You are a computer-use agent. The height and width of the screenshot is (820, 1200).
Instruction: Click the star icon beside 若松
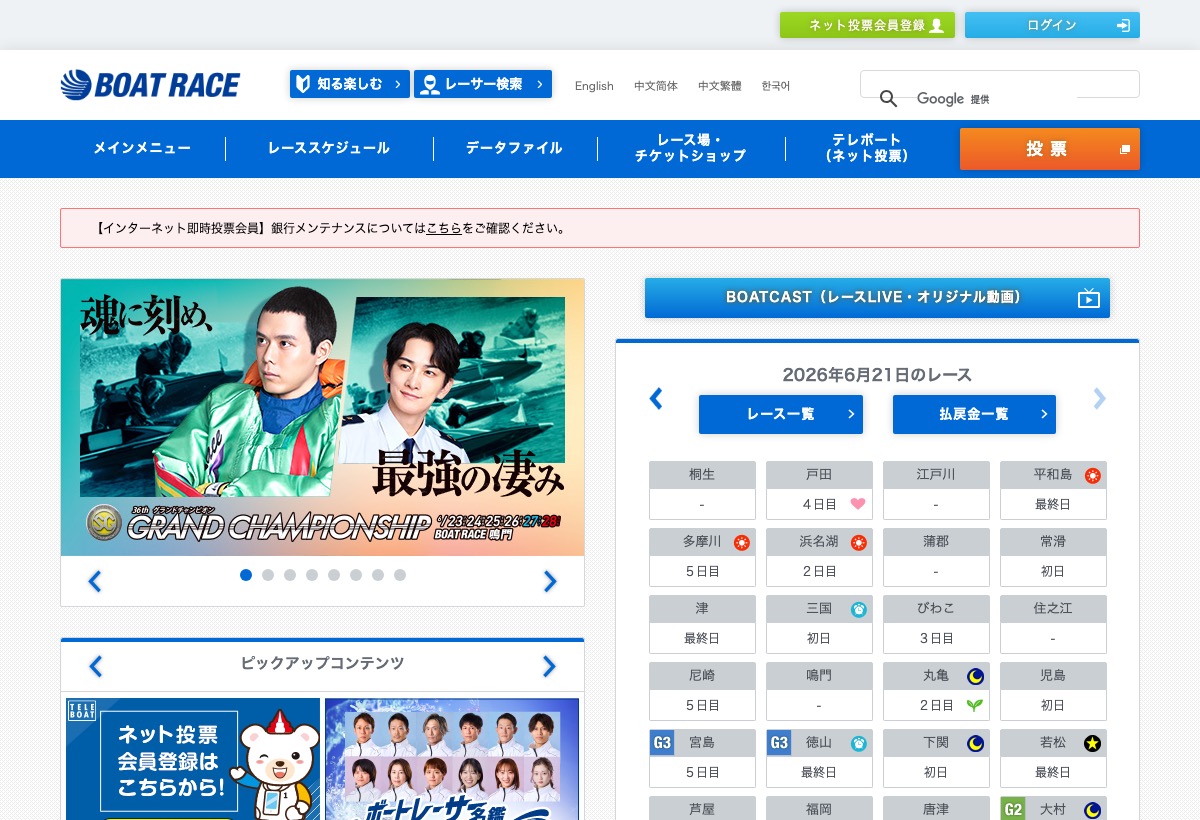click(x=1093, y=743)
